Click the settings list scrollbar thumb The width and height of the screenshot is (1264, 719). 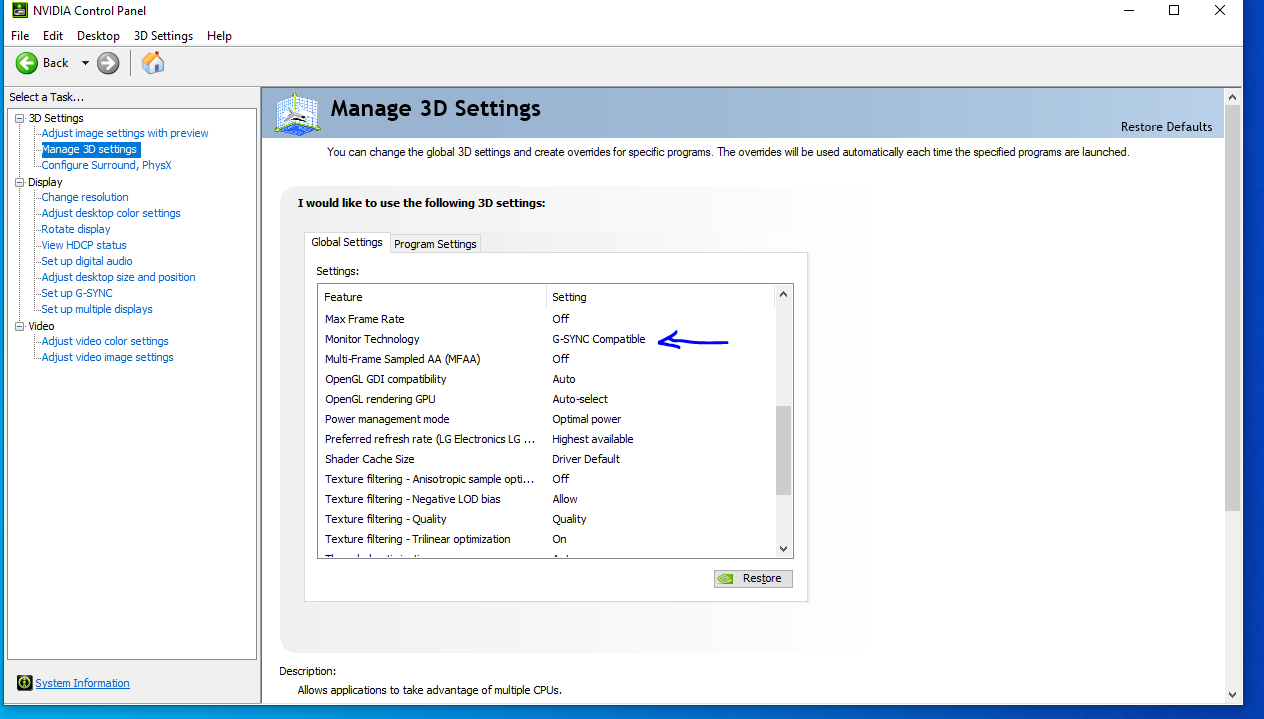(x=783, y=450)
